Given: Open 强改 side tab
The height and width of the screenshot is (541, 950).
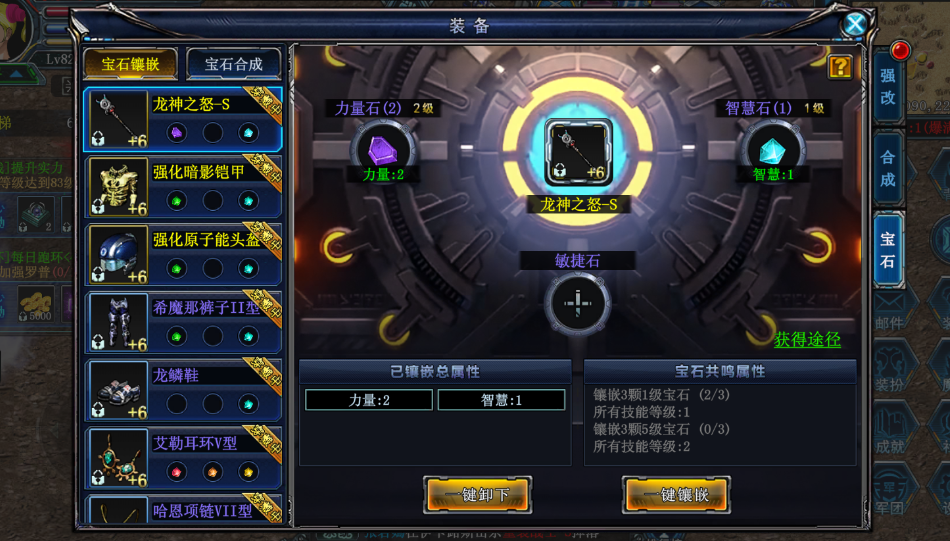Looking at the screenshot, I should 888,86.
